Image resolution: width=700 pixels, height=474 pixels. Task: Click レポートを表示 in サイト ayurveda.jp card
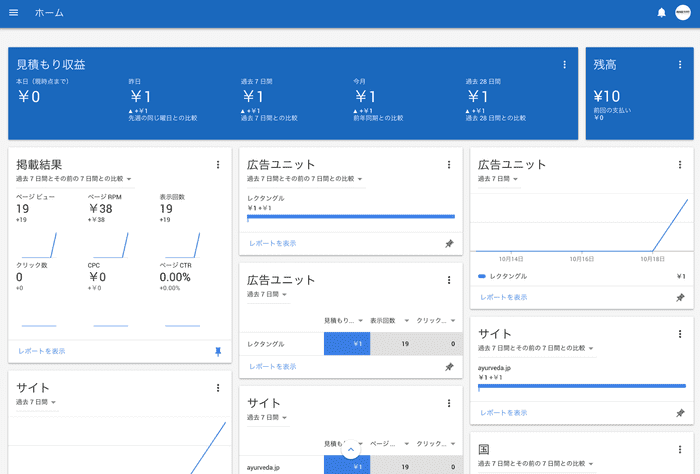tap(504, 413)
